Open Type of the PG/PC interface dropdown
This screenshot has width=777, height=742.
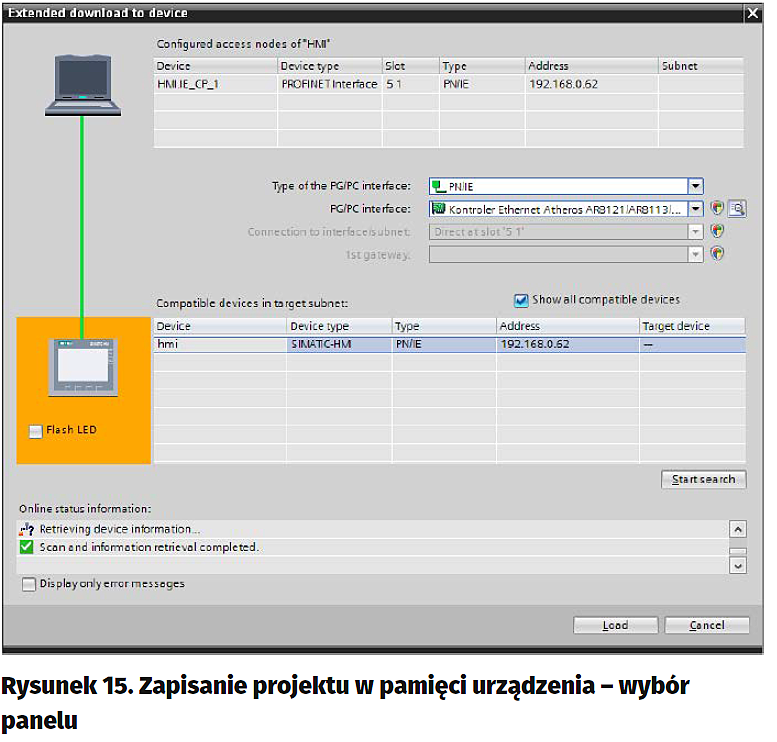pos(695,187)
